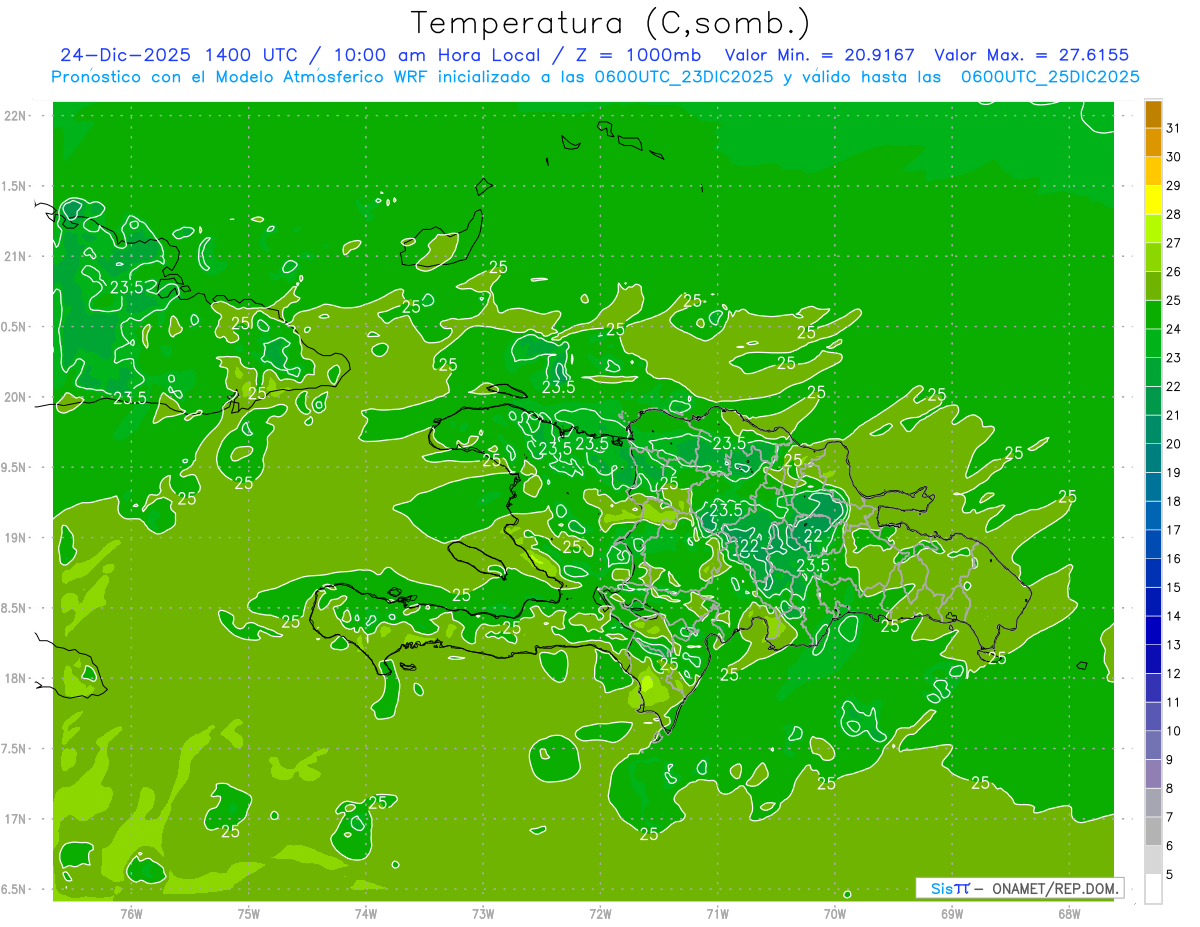Pick the dark orange swatch above 31
The image size is (1200, 927).
tap(1153, 114)
